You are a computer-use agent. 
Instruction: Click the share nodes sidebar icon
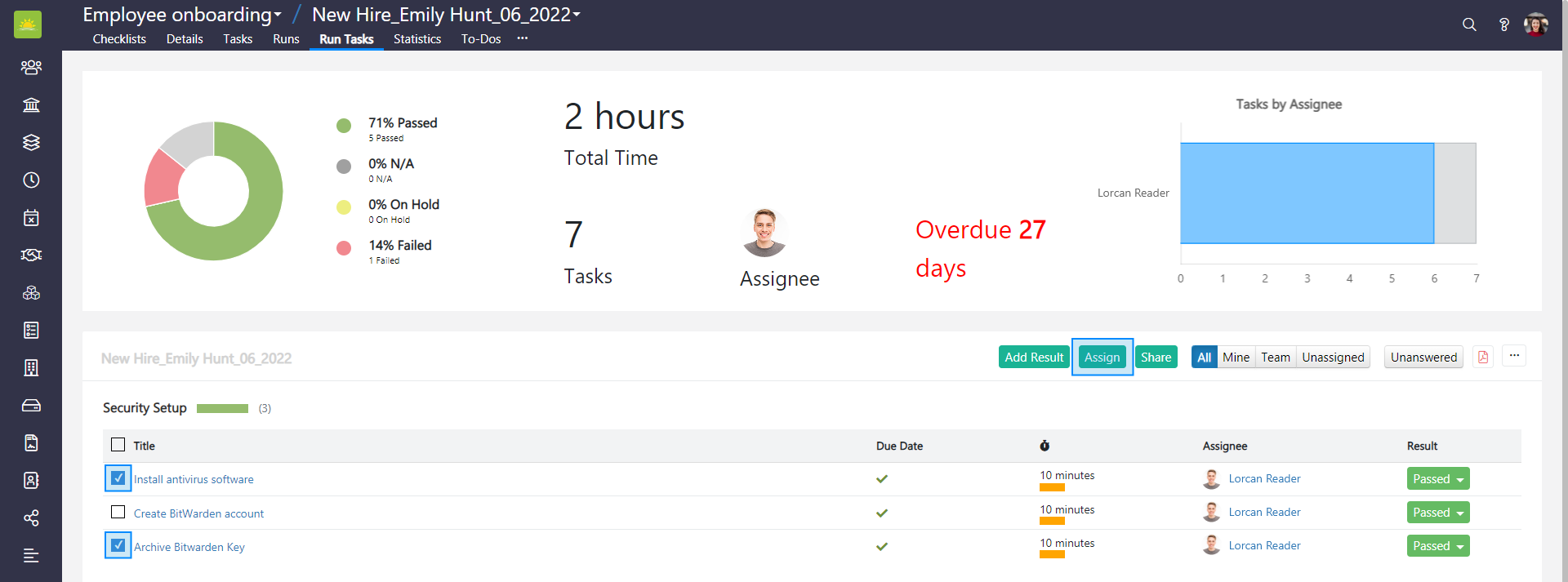coord(31,518)
